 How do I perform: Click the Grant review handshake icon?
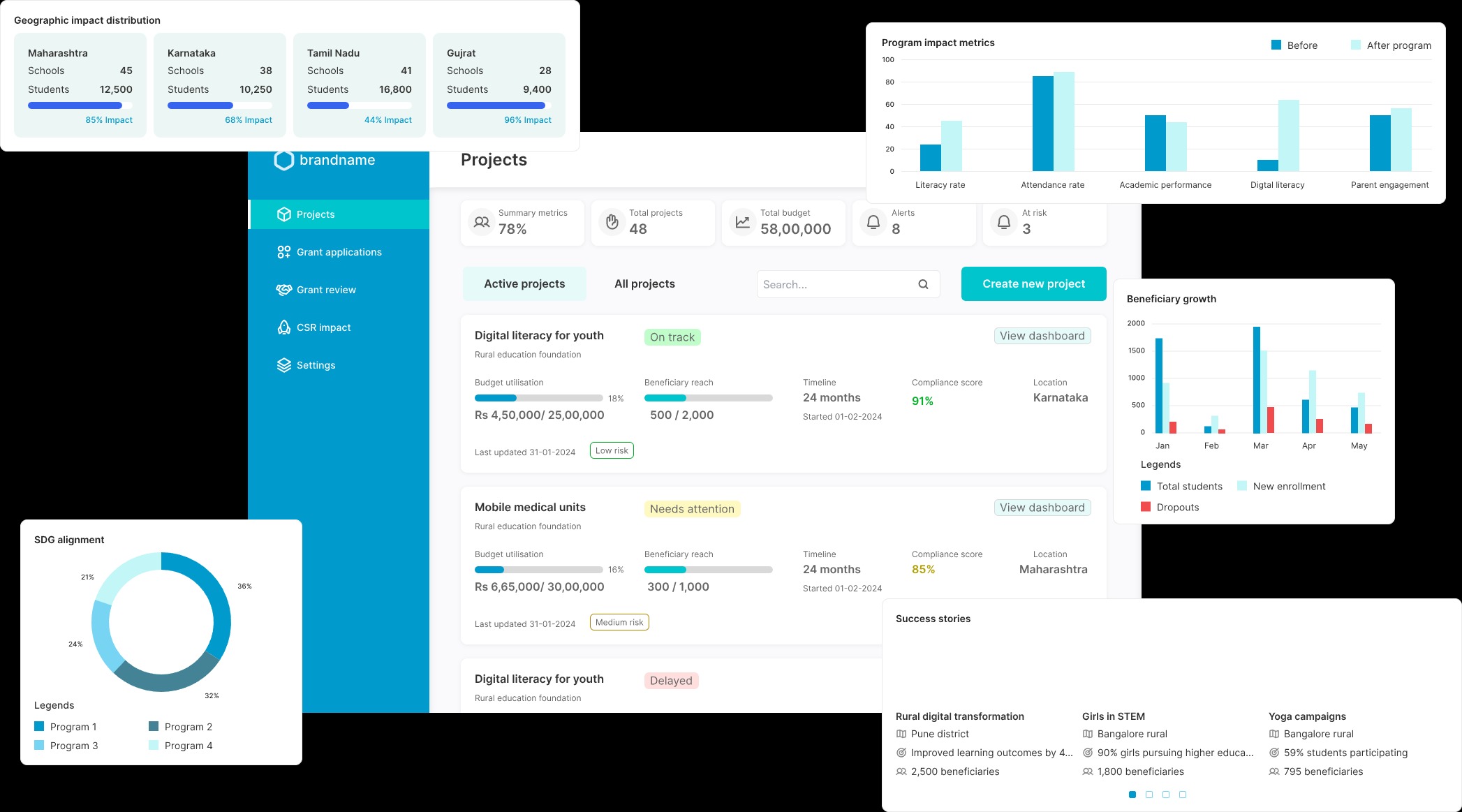(283, 290)
